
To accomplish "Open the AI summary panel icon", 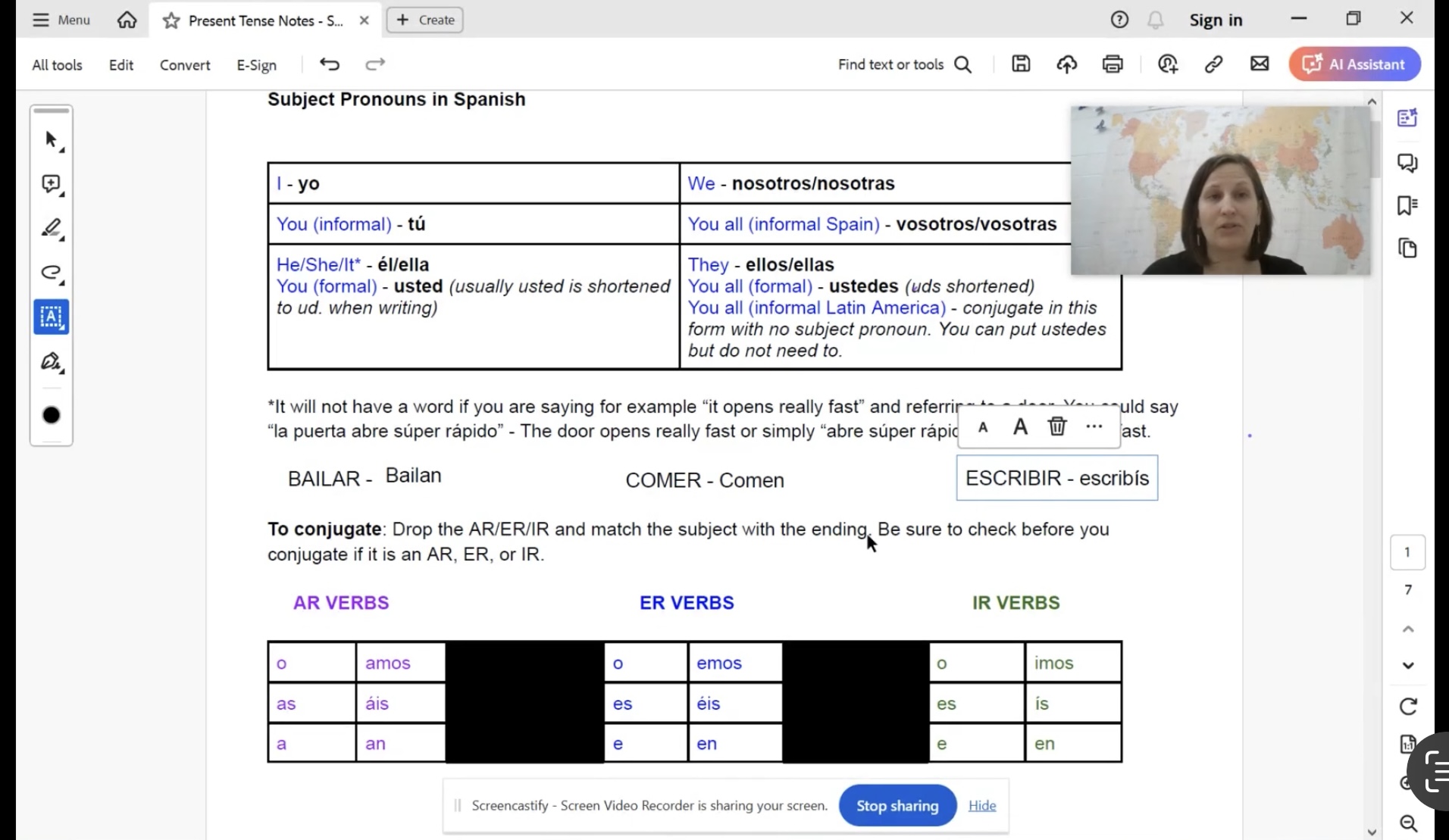I will pos(1407,117).
